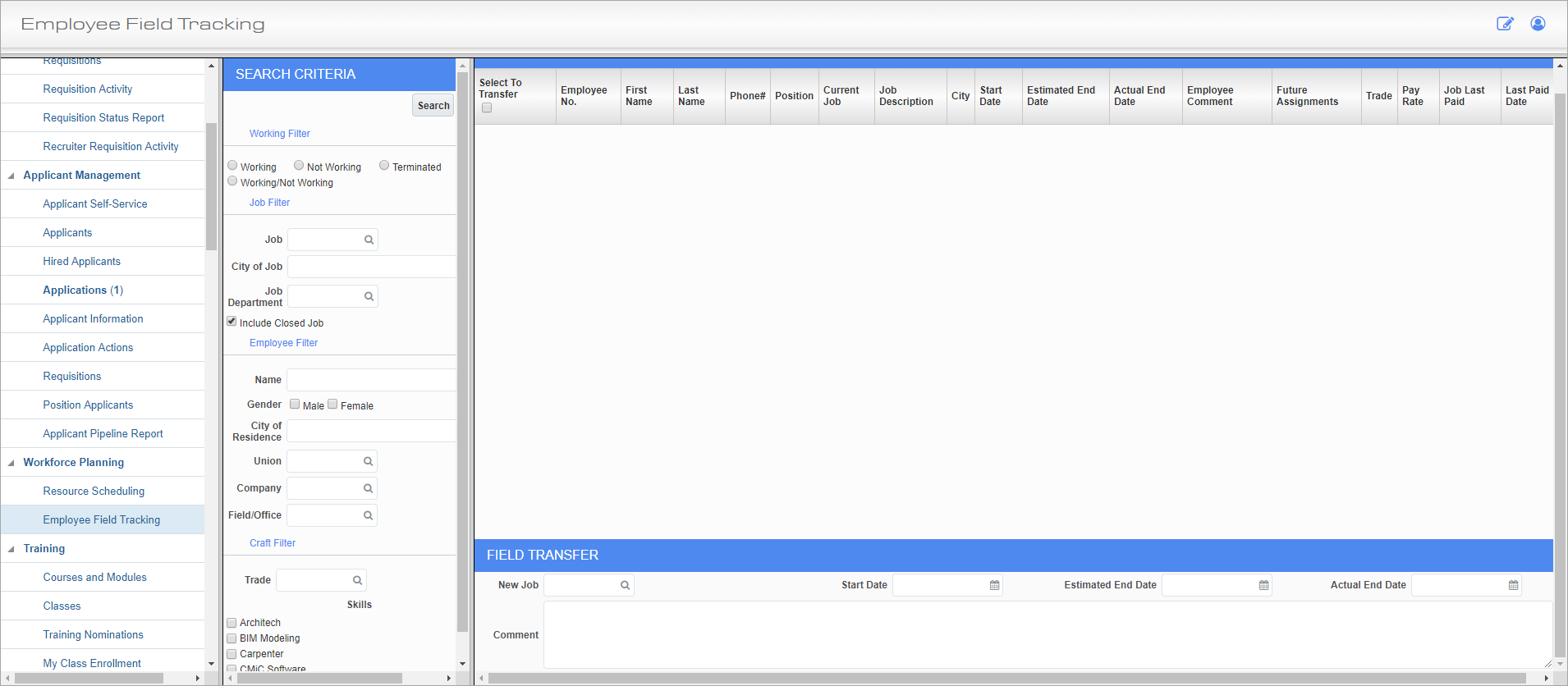Open the user profile icon
The image size is (1568, 686).
pos(1538,24)
